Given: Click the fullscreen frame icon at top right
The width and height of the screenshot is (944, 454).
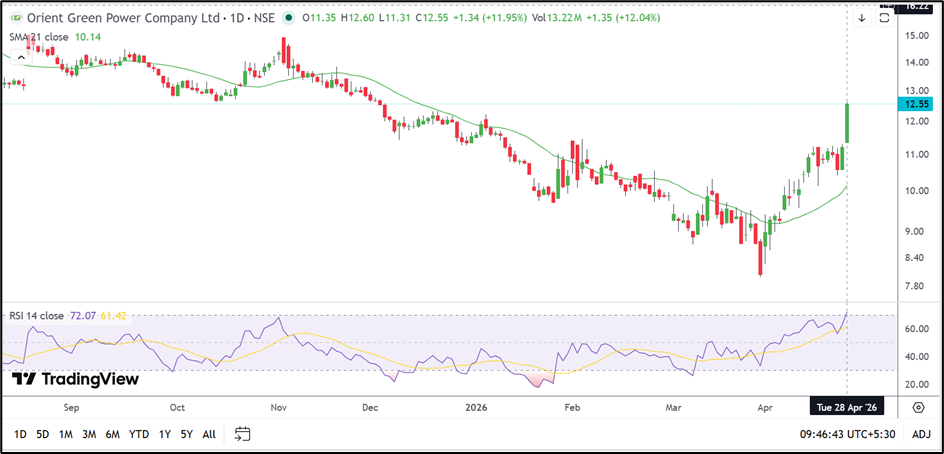Looking at the screenshot, I should pos(884,18).
